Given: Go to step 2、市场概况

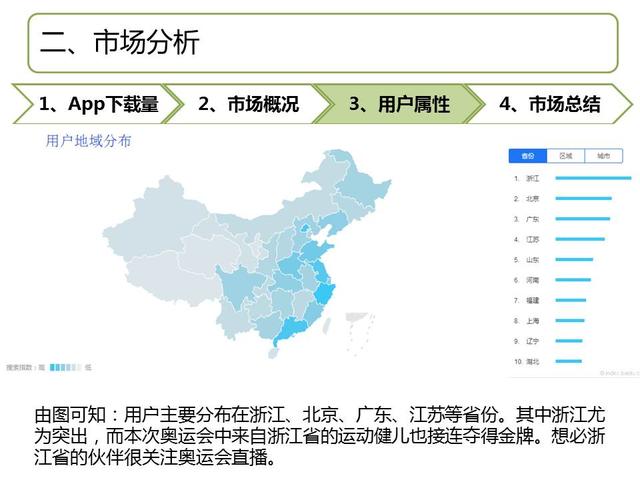Looking at the screenshot, I should pos(249,104).
